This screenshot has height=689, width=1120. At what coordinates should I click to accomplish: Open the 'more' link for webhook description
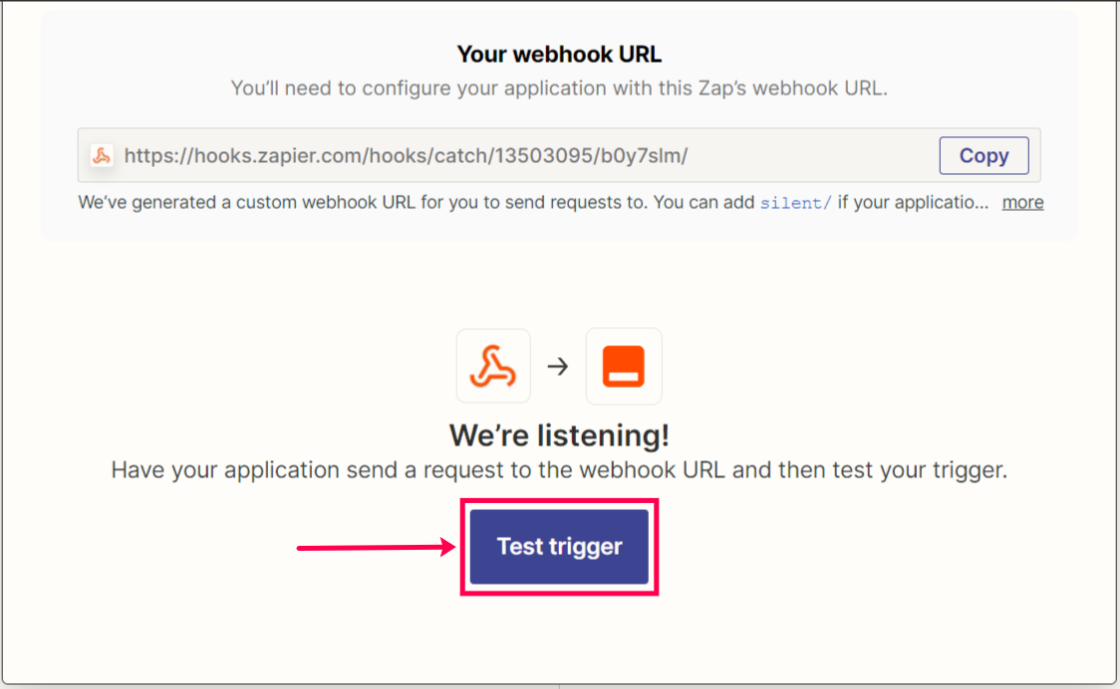tap(1022, 203)
